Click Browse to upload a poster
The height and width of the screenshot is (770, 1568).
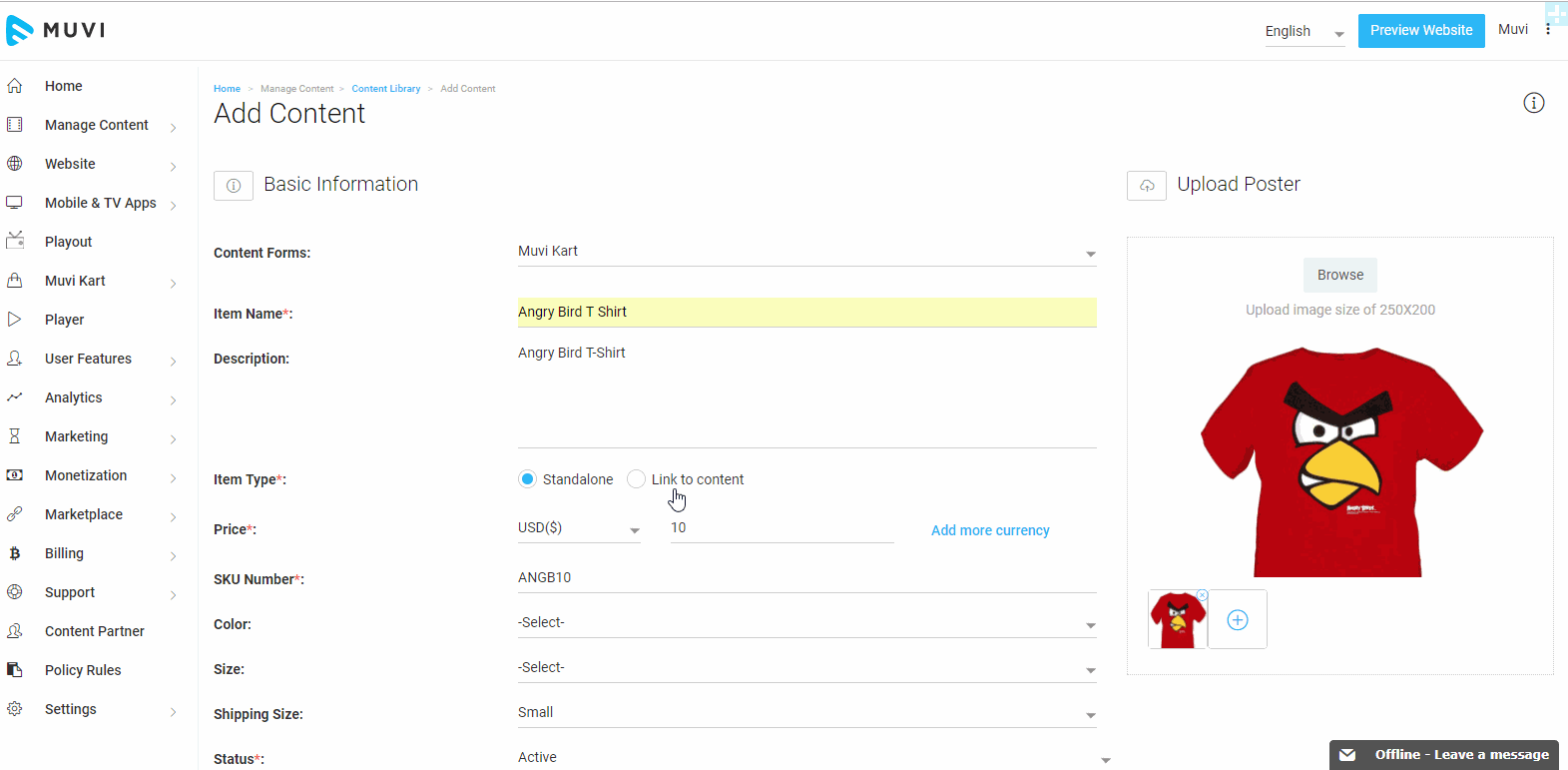point(1340,275)
